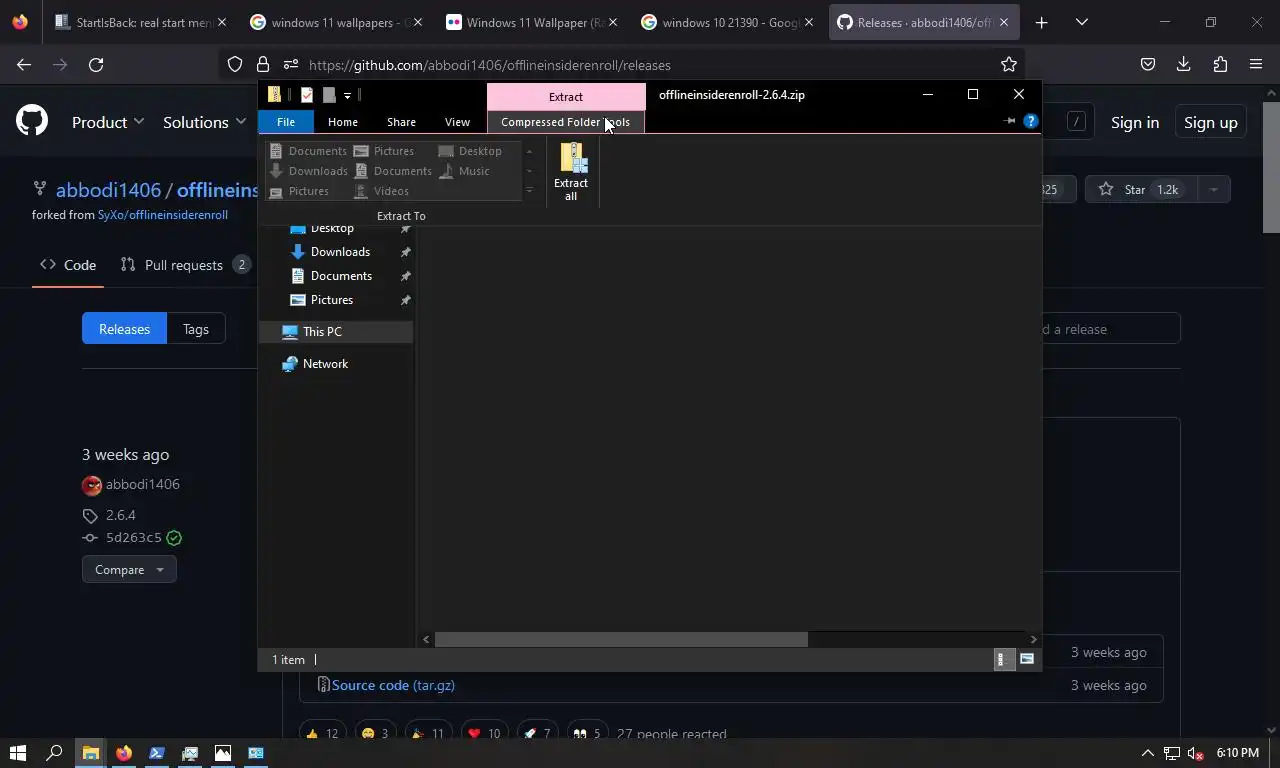This screenshot has width=1280, height=768.
Task: Open the Compare dropdown
Action: tap(129, 570)
